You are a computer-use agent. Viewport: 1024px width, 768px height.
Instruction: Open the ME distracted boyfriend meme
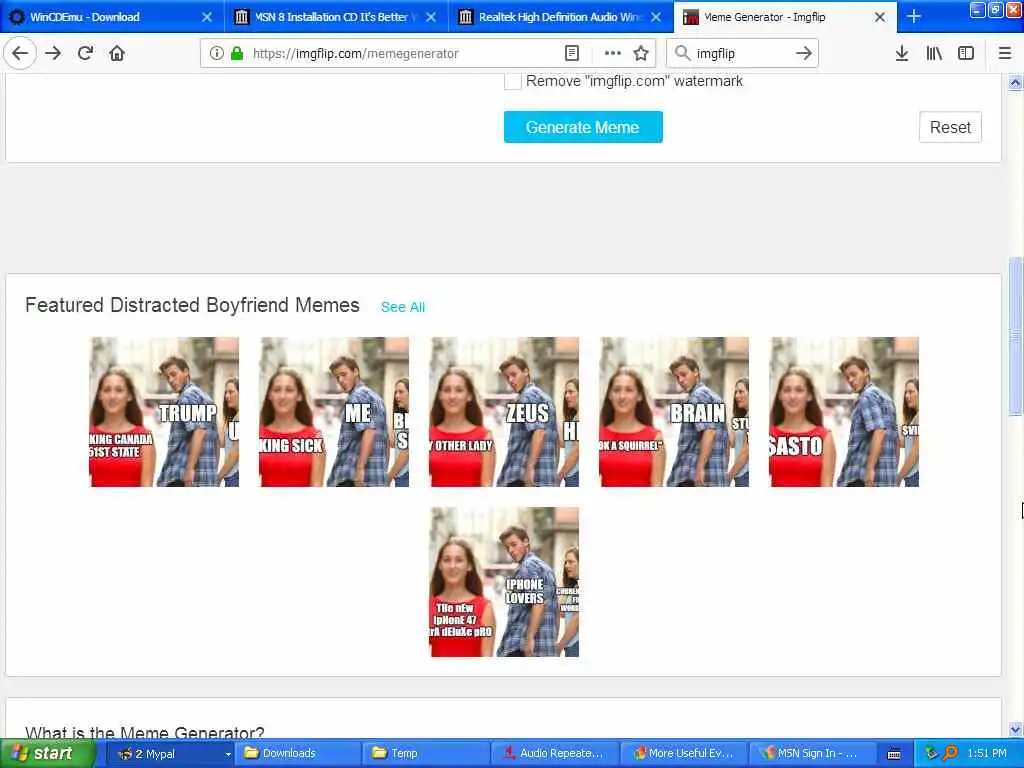[x=334, y=411]
